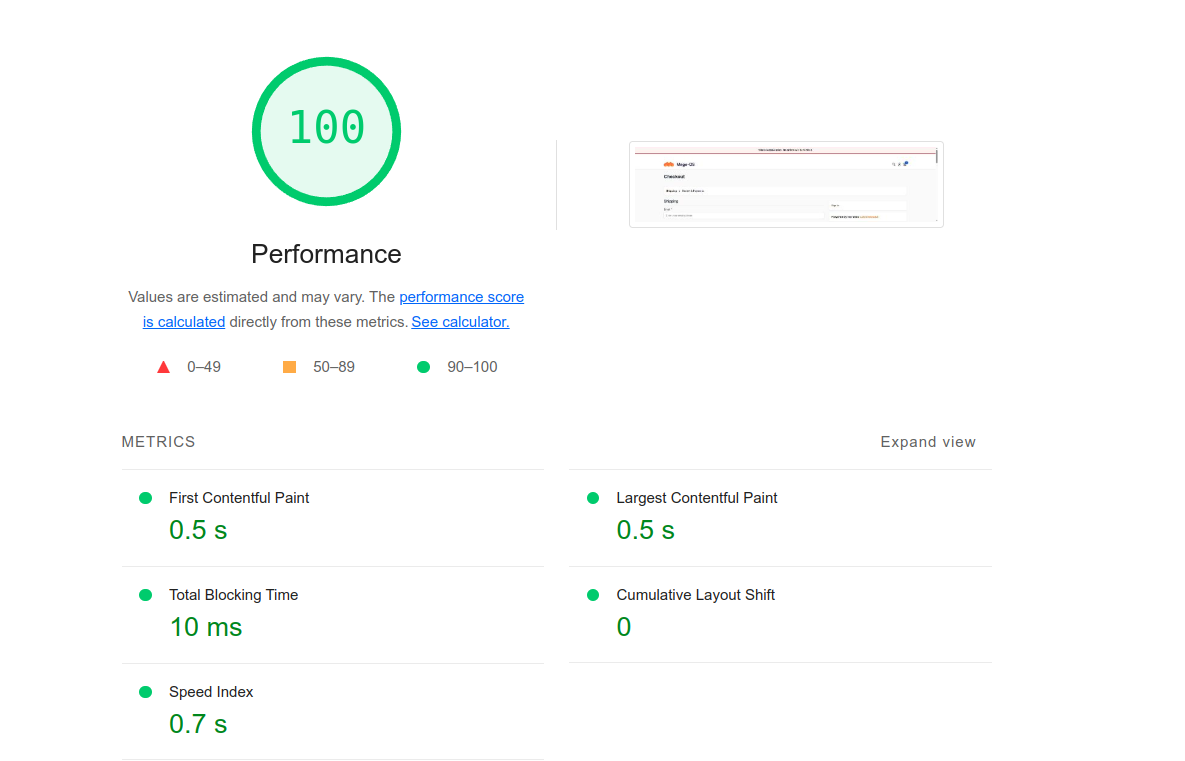Click the 0.5 s Largest Contentful Paint value
The image size is (1185, 761).
point(645,531)
